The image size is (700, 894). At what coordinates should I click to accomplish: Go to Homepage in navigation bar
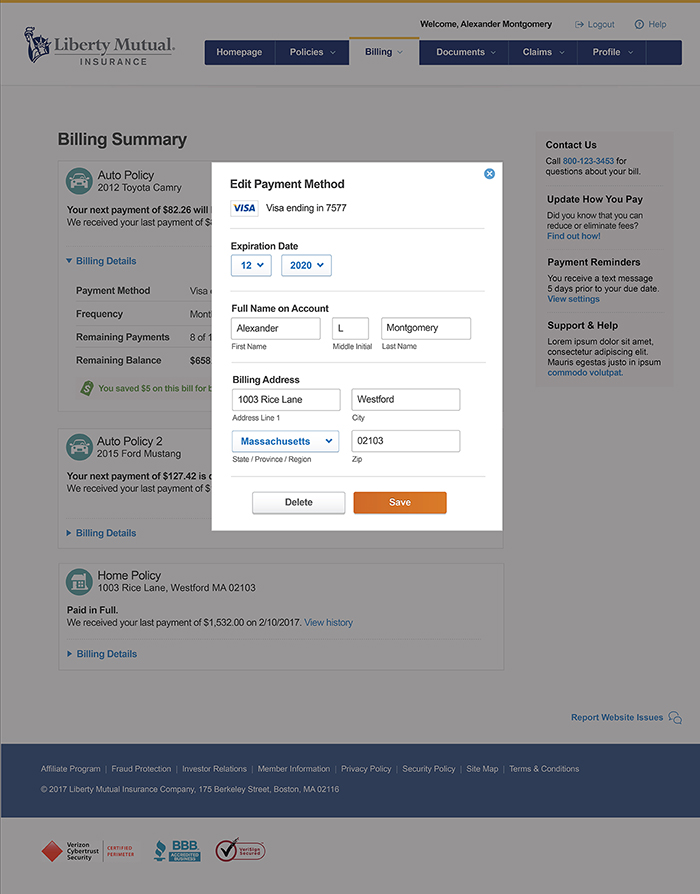point(239,52)
